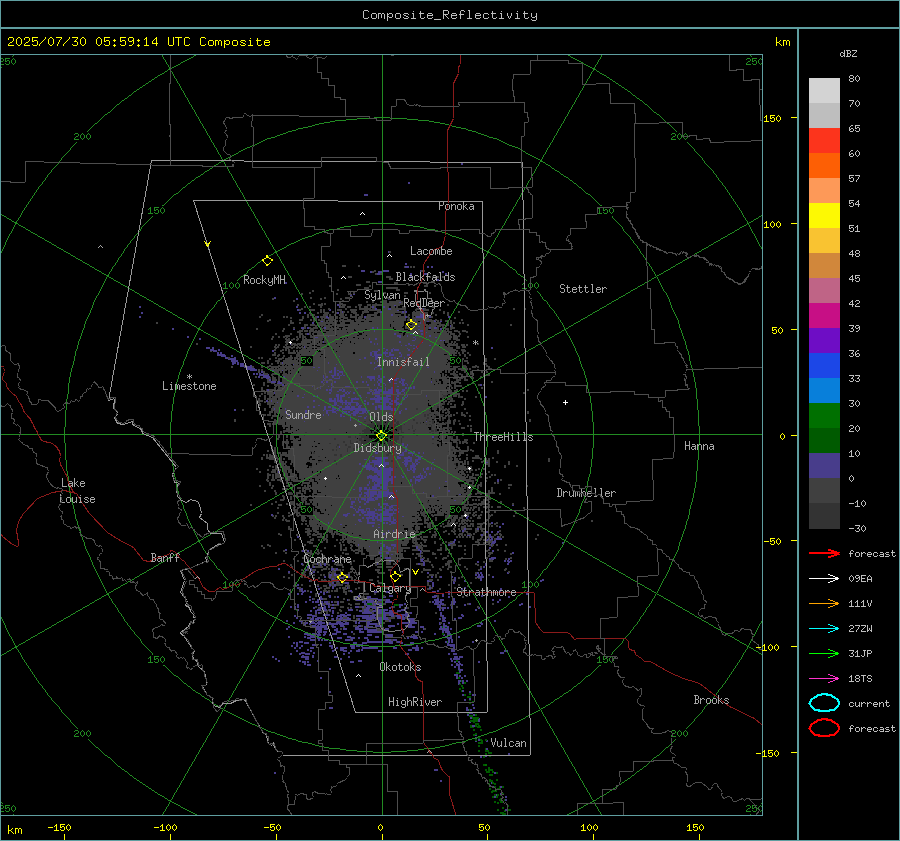The height and width of the screenshot is (841, 900).
Task: Click the Olds city label
Action: 381,417
